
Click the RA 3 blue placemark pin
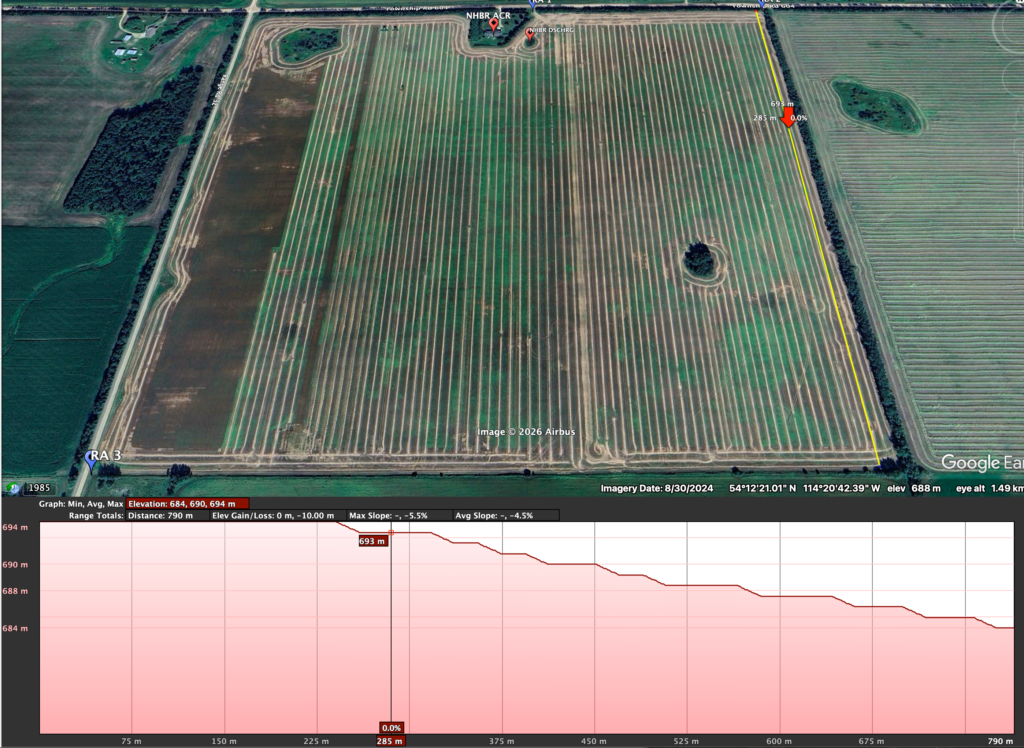click(x=92, y=460)
